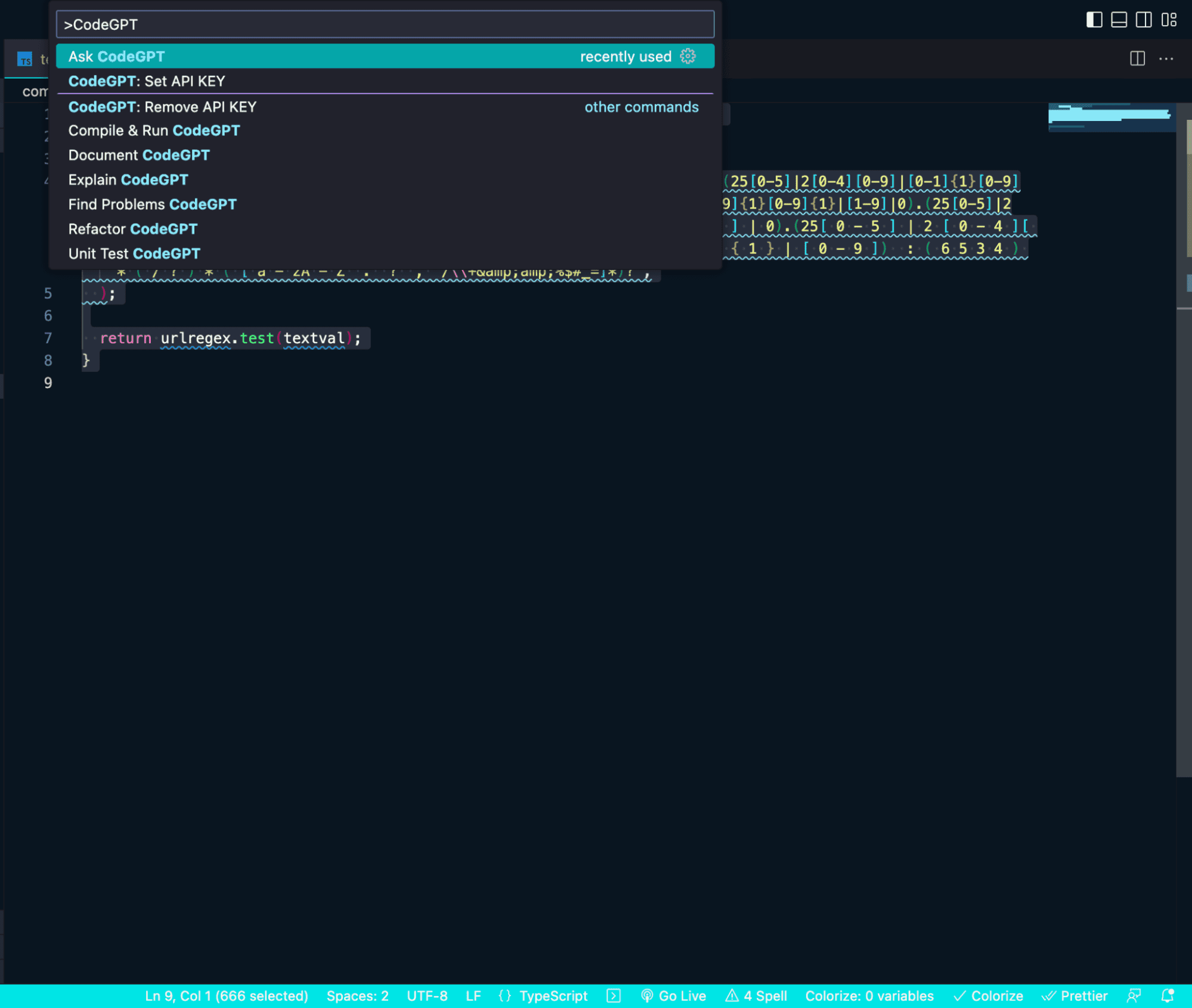Image resolution: width=1192 pixels, height=1008 pixels.
Task: Click line number 7 in gutter
Action: coord(48,339)
